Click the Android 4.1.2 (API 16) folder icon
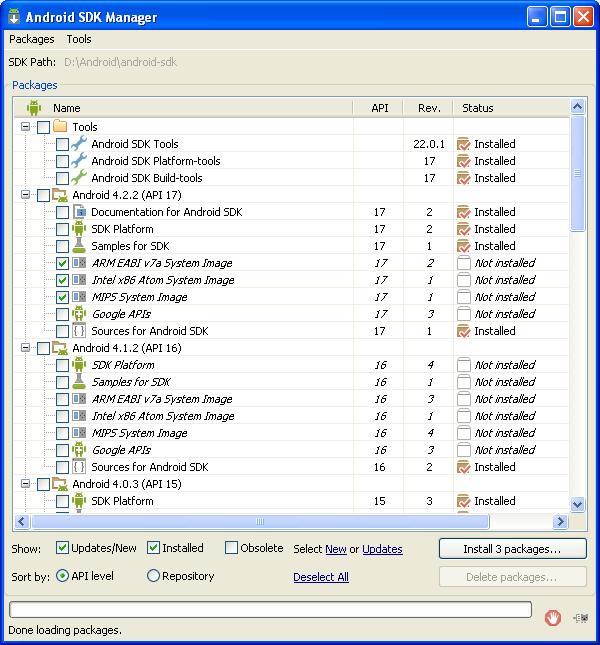Viewport: 600px width, 645px height. point(60,348)
